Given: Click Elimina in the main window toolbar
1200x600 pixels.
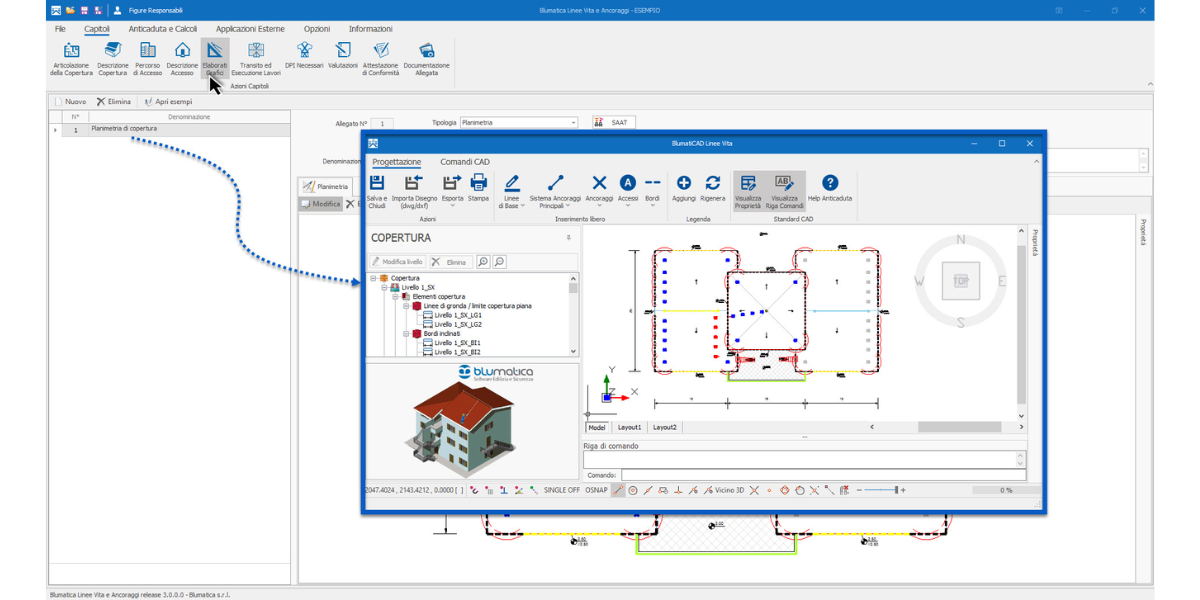Looking at the screenshot, I should [x=114, y=102].
